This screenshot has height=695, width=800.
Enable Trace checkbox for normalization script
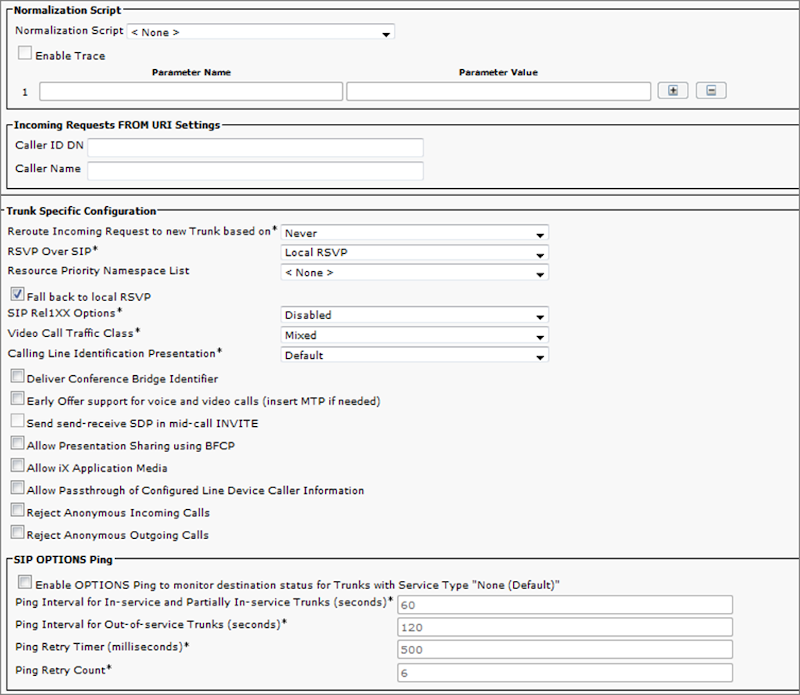24,53
